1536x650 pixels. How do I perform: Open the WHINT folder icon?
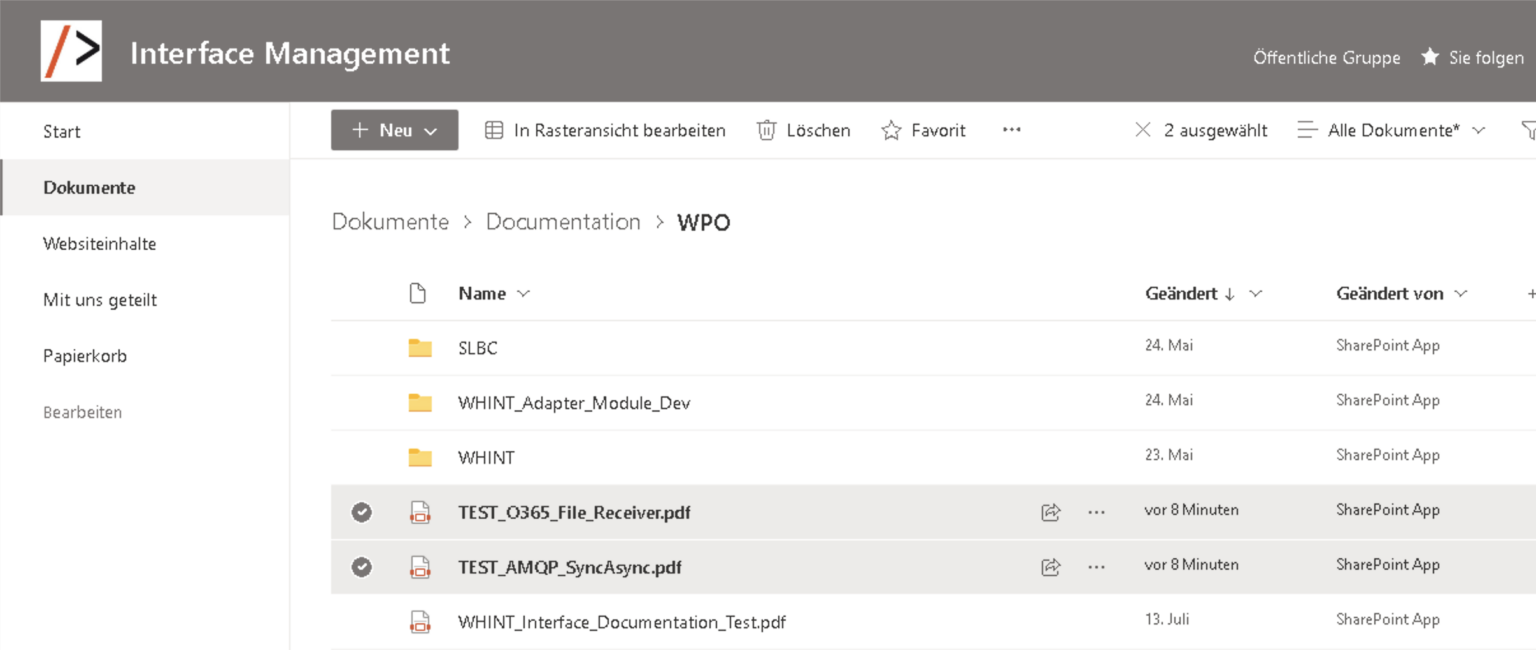point(420,457)
